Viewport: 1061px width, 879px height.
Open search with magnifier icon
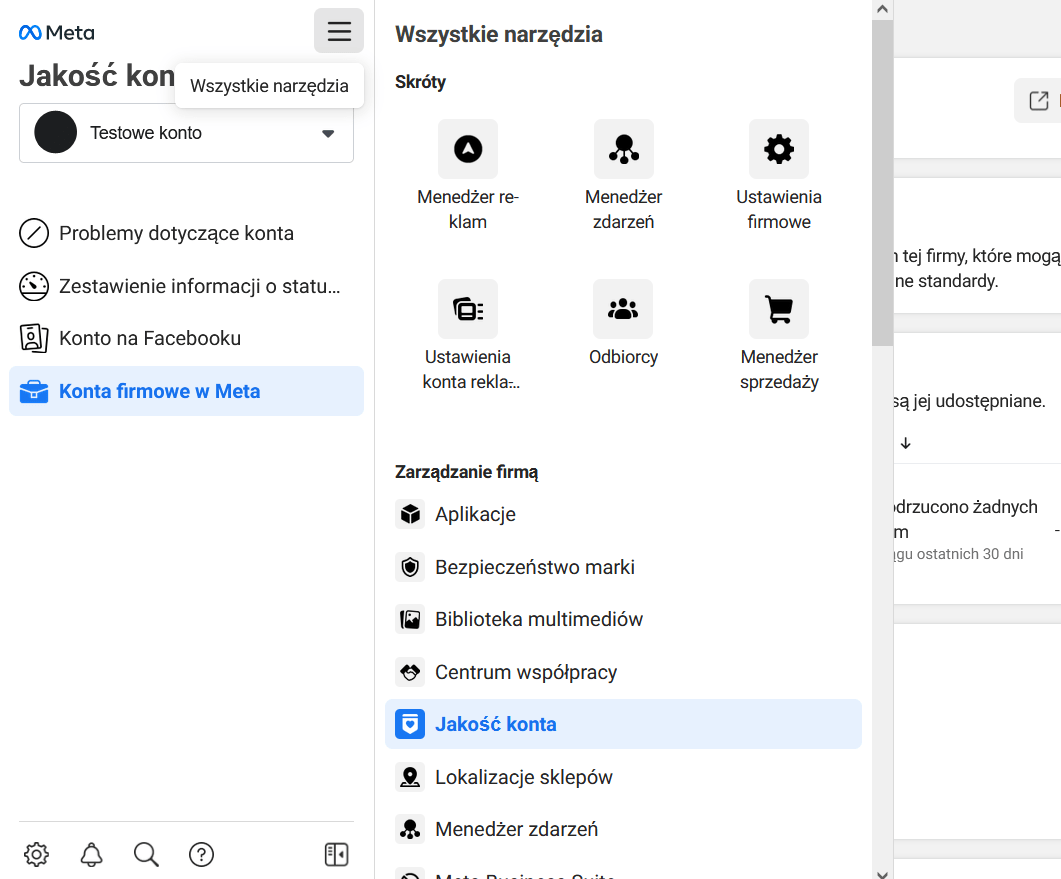point(146,854)
